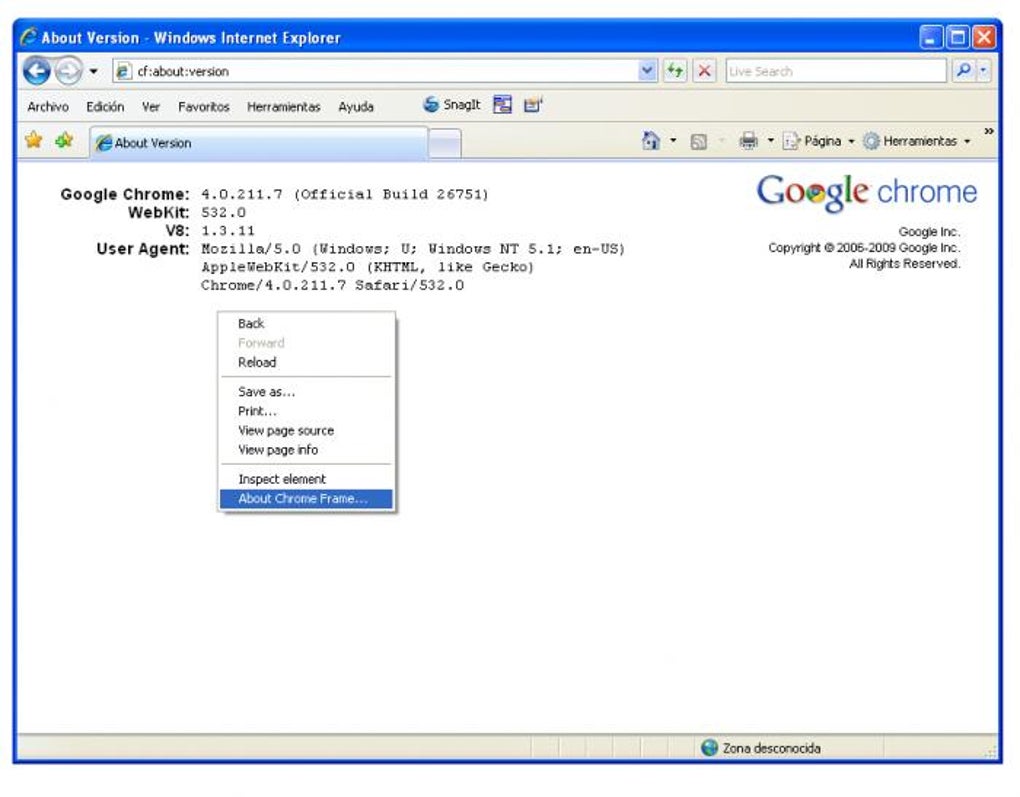Choose View page info in context menu
The width and height of the screenshot is (1020, 797).
pos(306,450)
